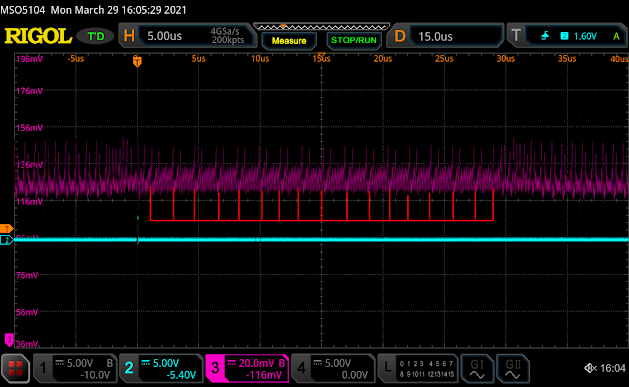The height and width of the screenshot is (387, 629).
Task: Click the MSO5104 date and time header
Action: pos(93,10)
